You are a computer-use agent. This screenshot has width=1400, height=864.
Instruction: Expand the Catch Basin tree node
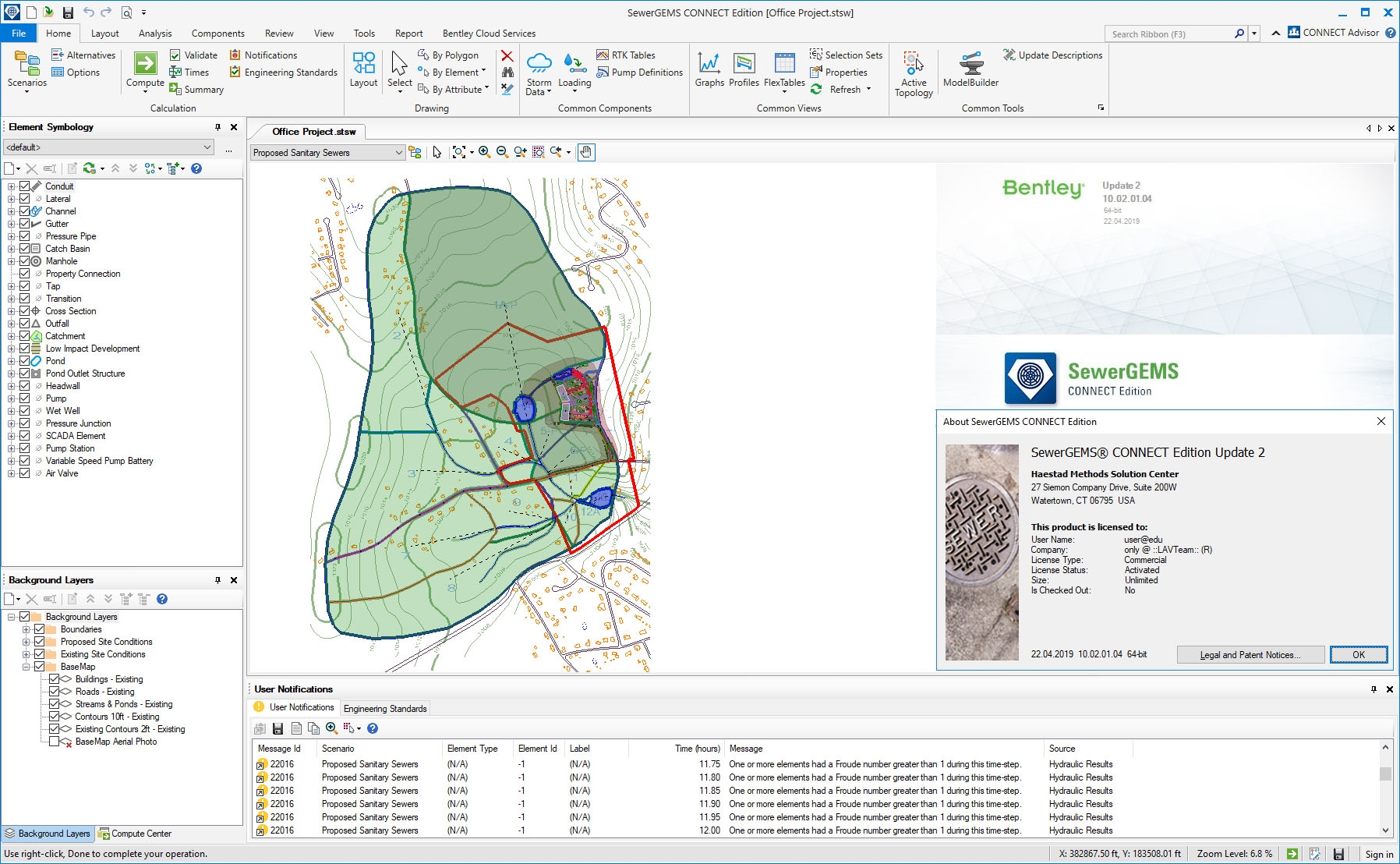pyautogui.click(x=11, y=249)
